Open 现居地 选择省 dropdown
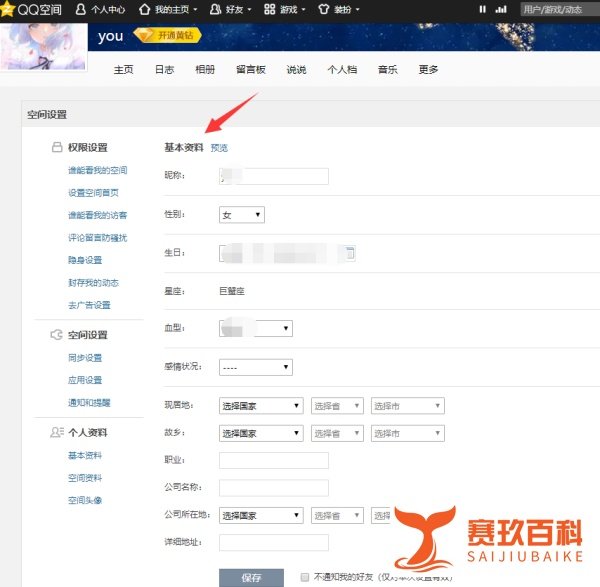The width and height of the screenshot is (600, 587). tap(337, 406)
